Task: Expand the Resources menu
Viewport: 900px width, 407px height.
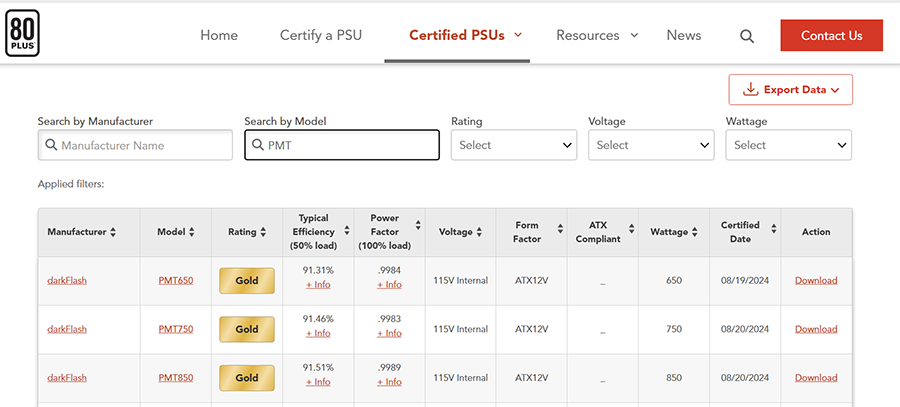Action: tap(597, 36)
